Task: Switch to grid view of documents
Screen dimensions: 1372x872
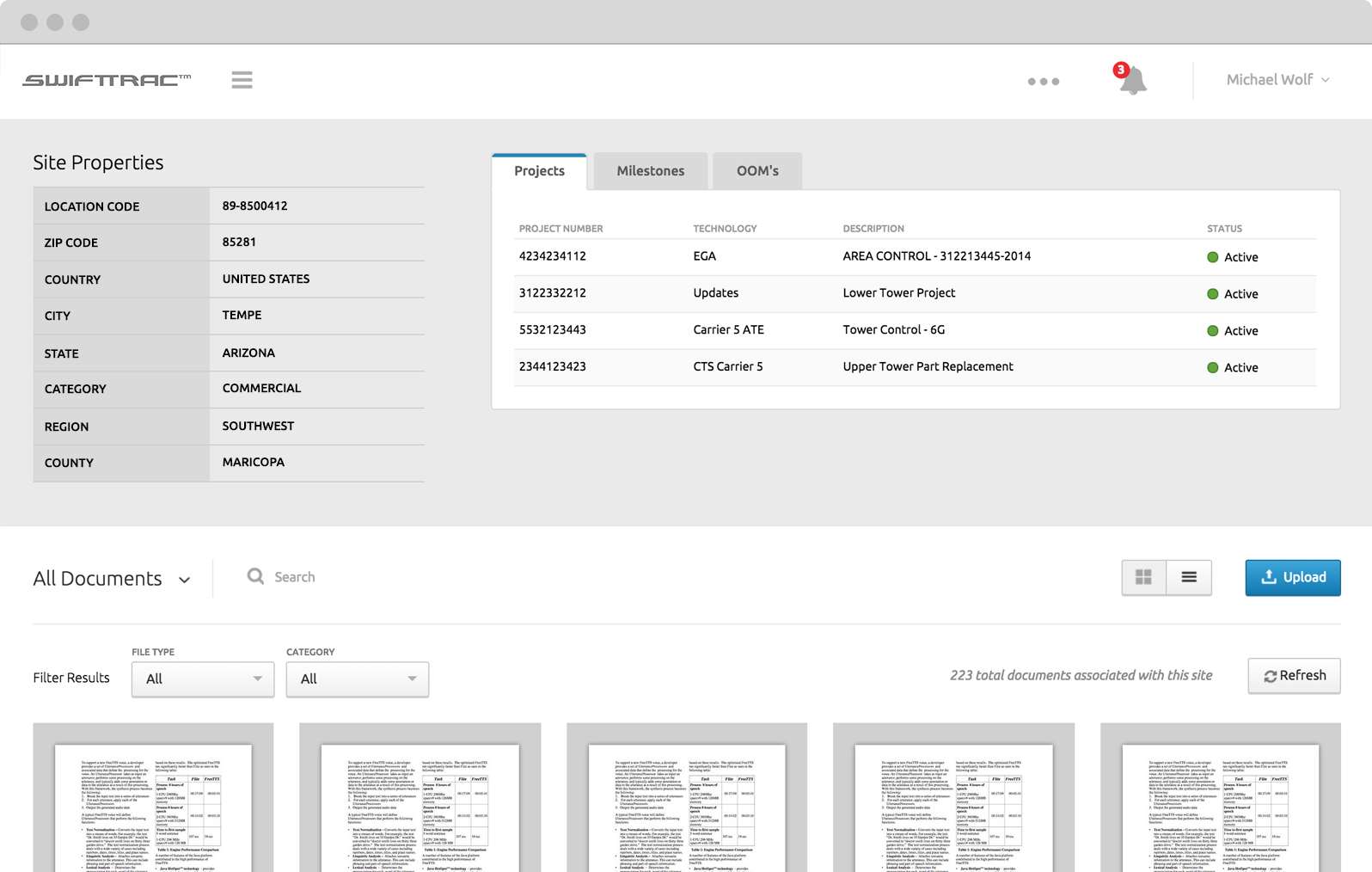Action: (x=1144, y=578)
